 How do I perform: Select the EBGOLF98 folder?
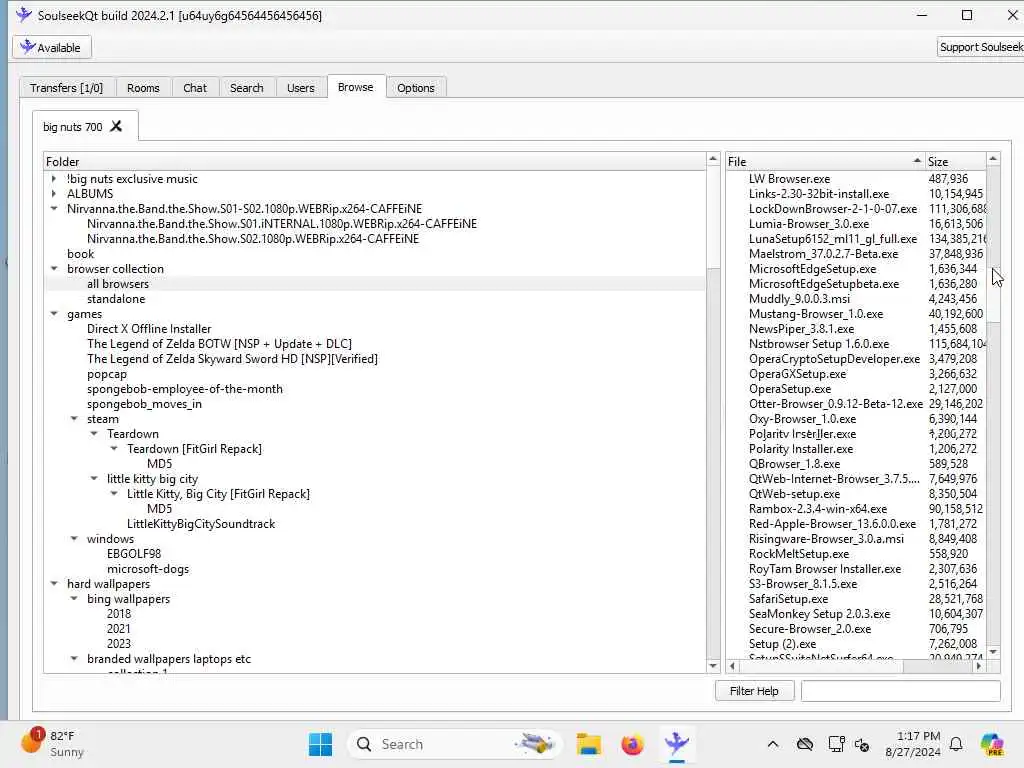(x=134, y=554)
